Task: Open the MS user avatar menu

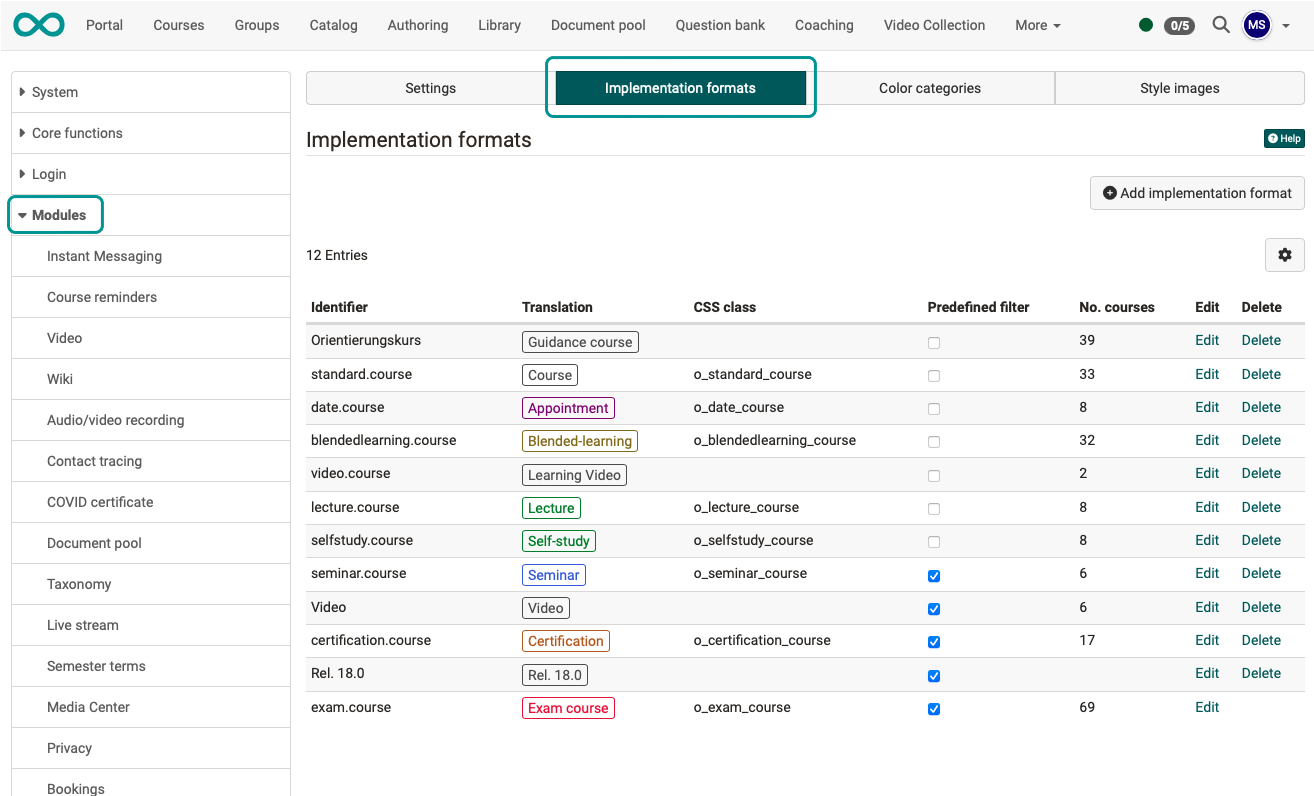Action: (x=1257, y=25)
